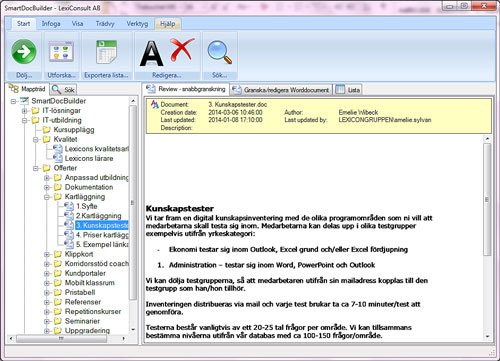This screenshot has width=500, height=361.
Task: Click the Lexicons lärare document icon
Action: 58,158
